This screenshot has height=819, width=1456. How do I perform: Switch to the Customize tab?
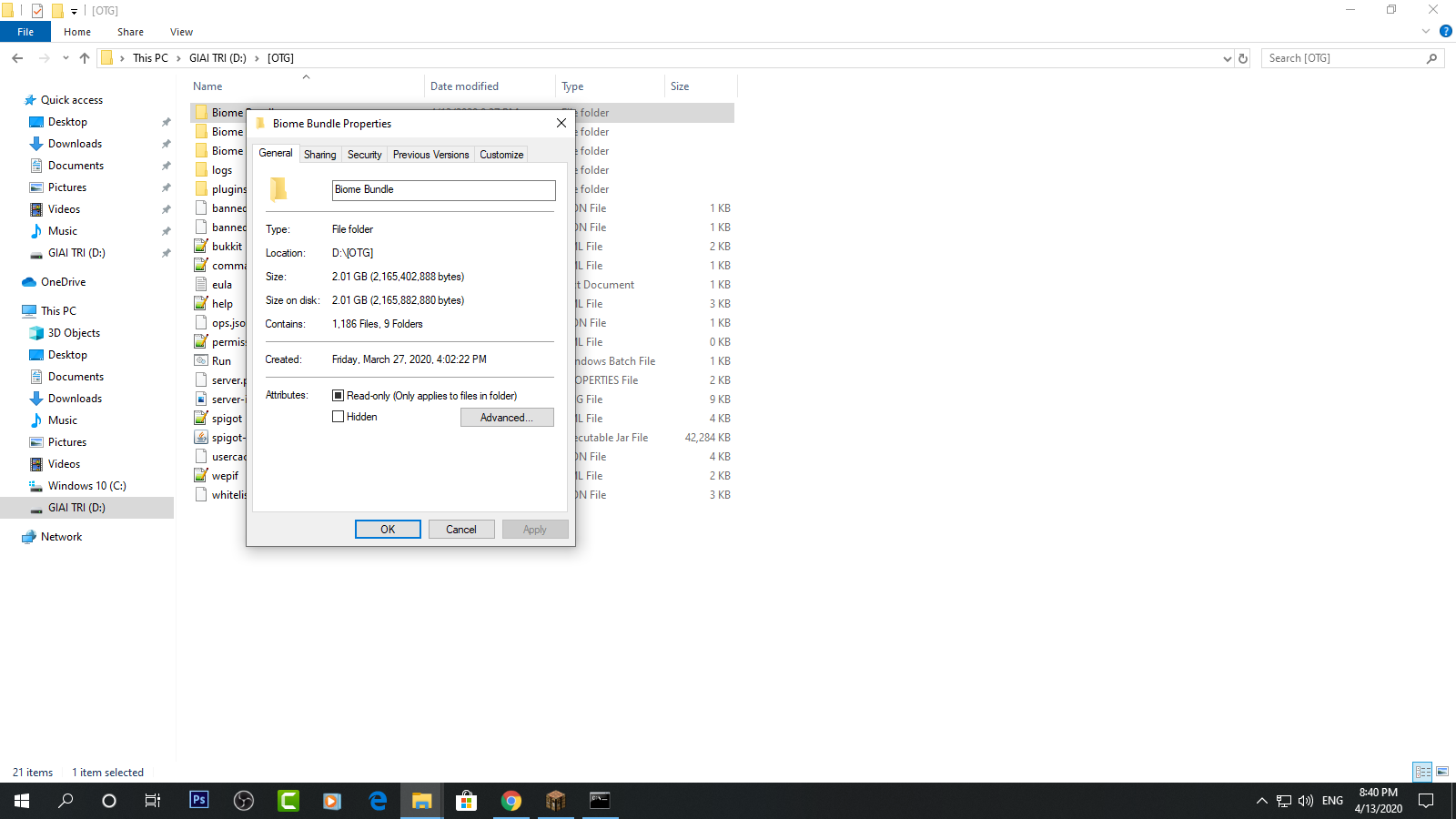tap(501, 155)
